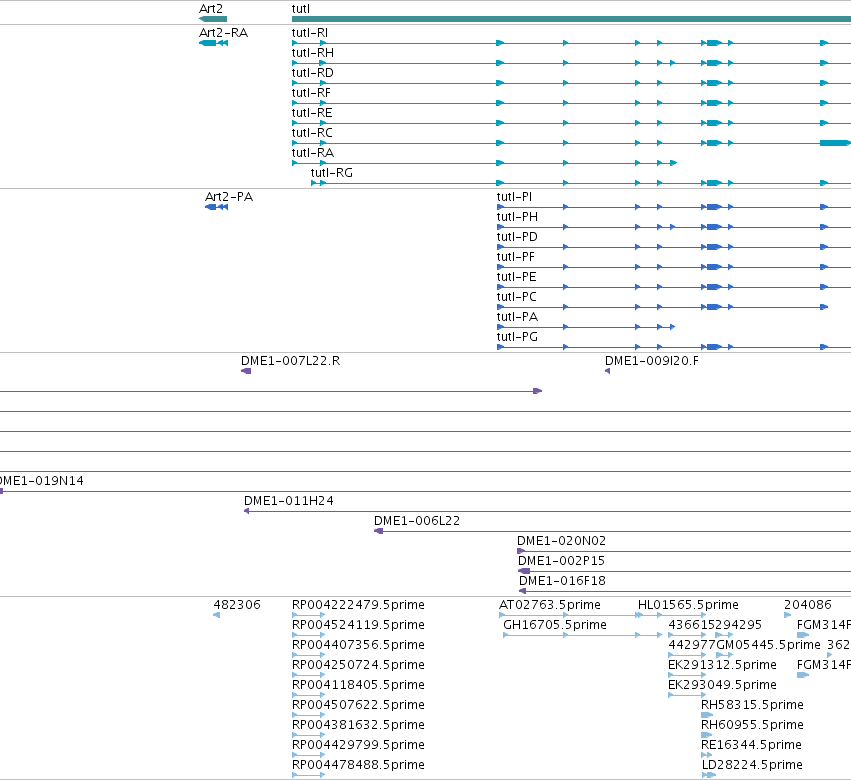The width and height of the screenshot is (851, 780).
Task: Open EST EK293049.5prime
Action: pos(722,685)
